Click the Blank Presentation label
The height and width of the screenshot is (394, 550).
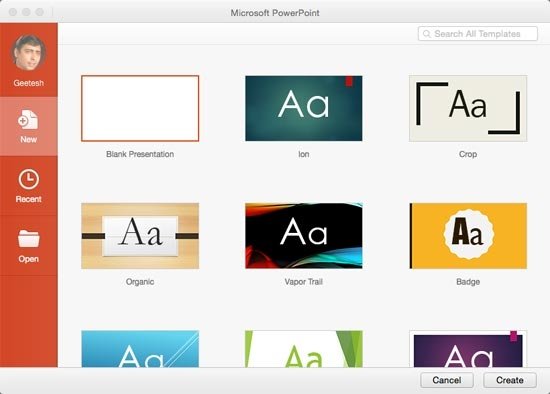[140, 154]
